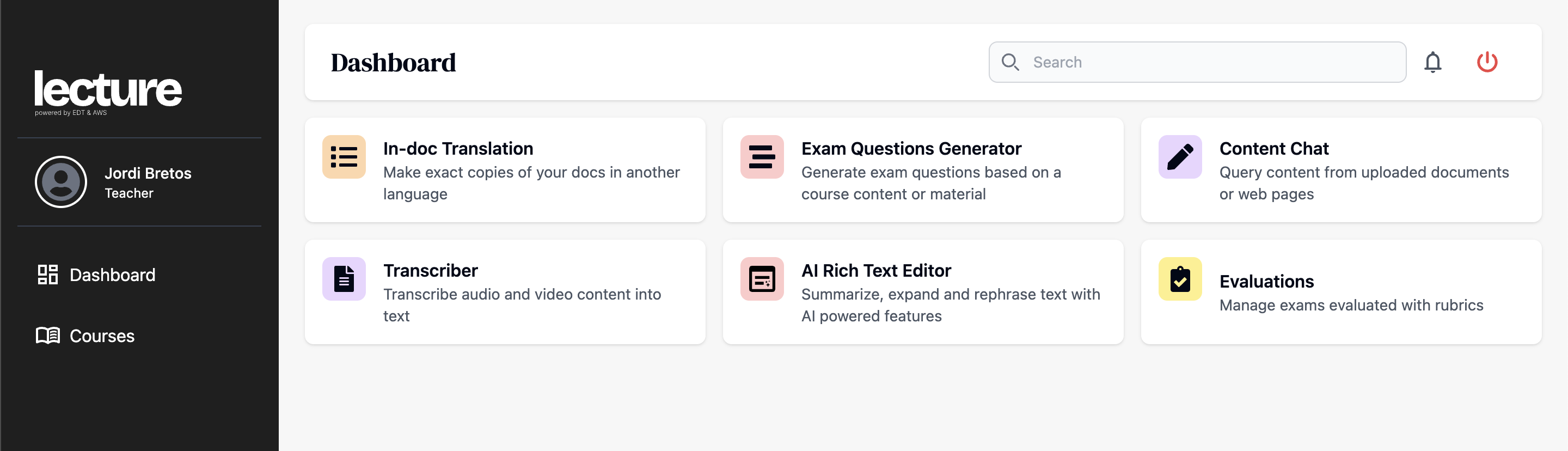Click the Jordi Bretos profile avatar
This screenshot has height=451, width=1568.
(61, 182)
